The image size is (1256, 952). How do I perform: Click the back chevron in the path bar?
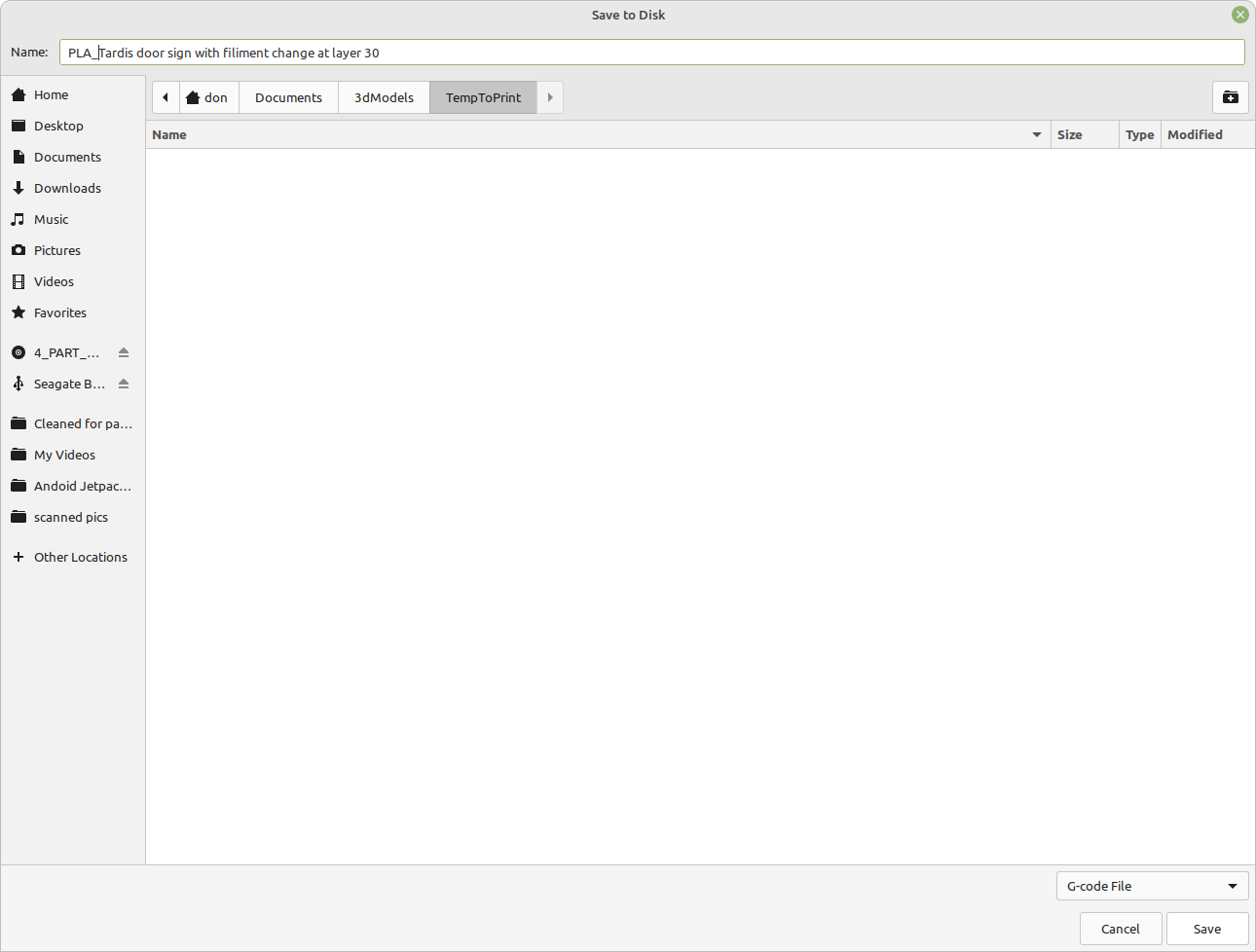(166, 96)
